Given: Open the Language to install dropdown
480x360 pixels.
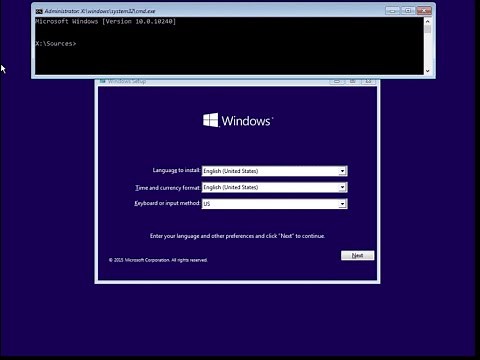Looking at the screenshot, I should [x=274, y=171].
